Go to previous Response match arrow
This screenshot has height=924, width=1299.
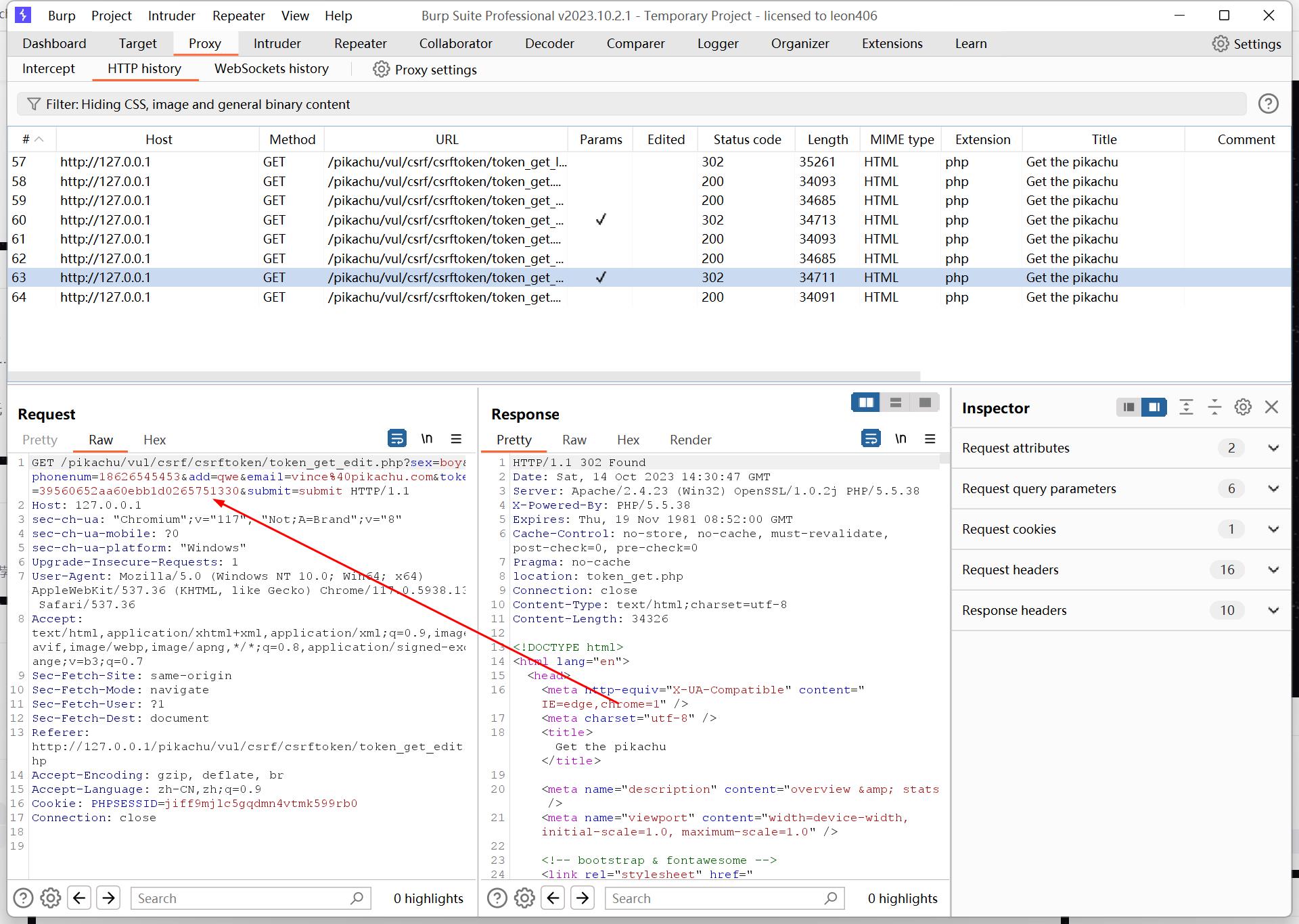[x=553, y=898]
